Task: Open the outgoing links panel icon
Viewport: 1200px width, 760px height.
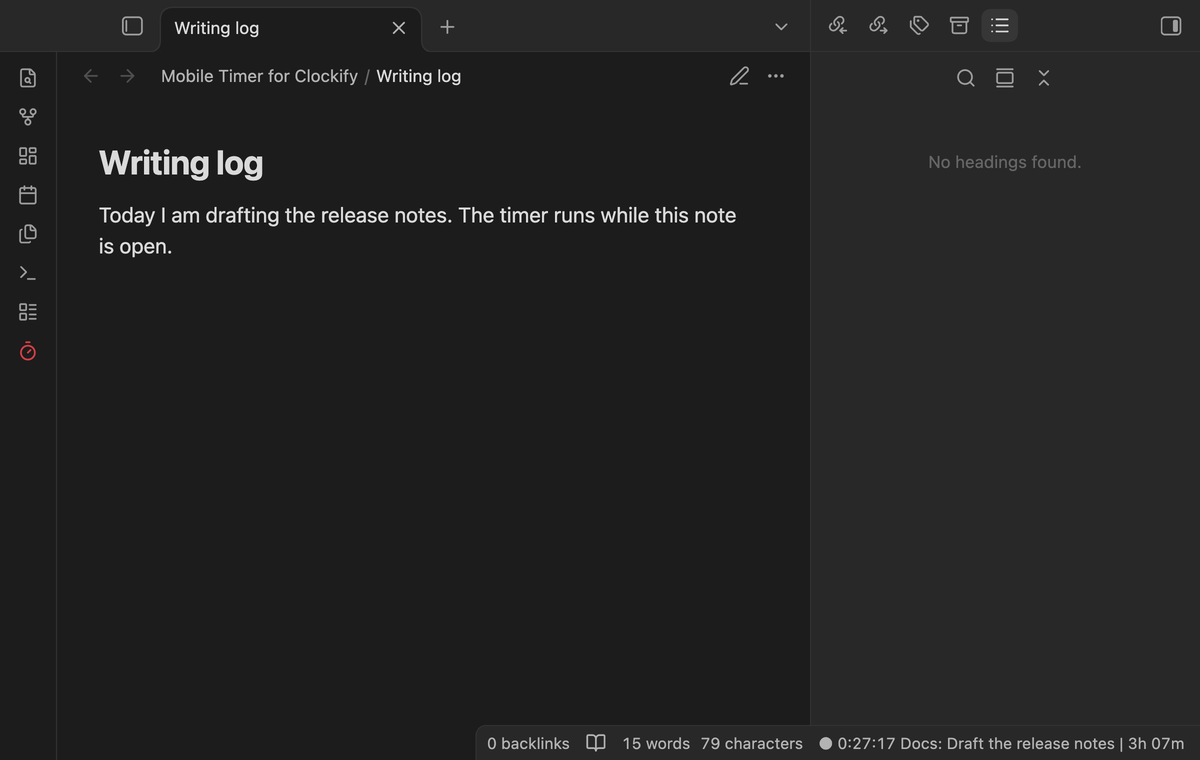Action: pyautogui.click(x=878, y=26)
